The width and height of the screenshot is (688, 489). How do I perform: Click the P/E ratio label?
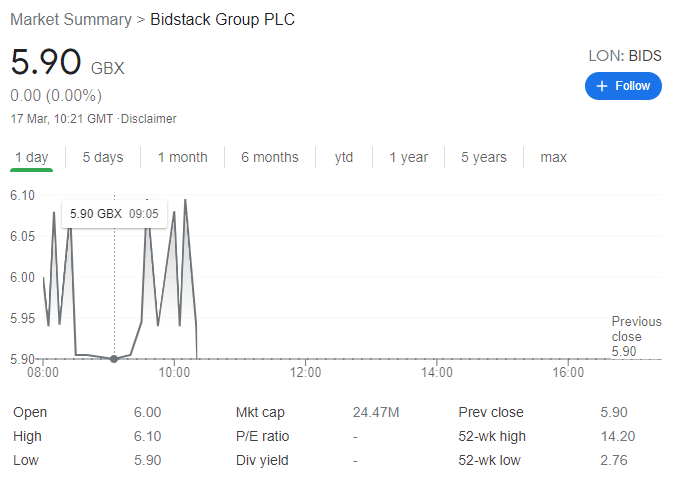(262, 436)
